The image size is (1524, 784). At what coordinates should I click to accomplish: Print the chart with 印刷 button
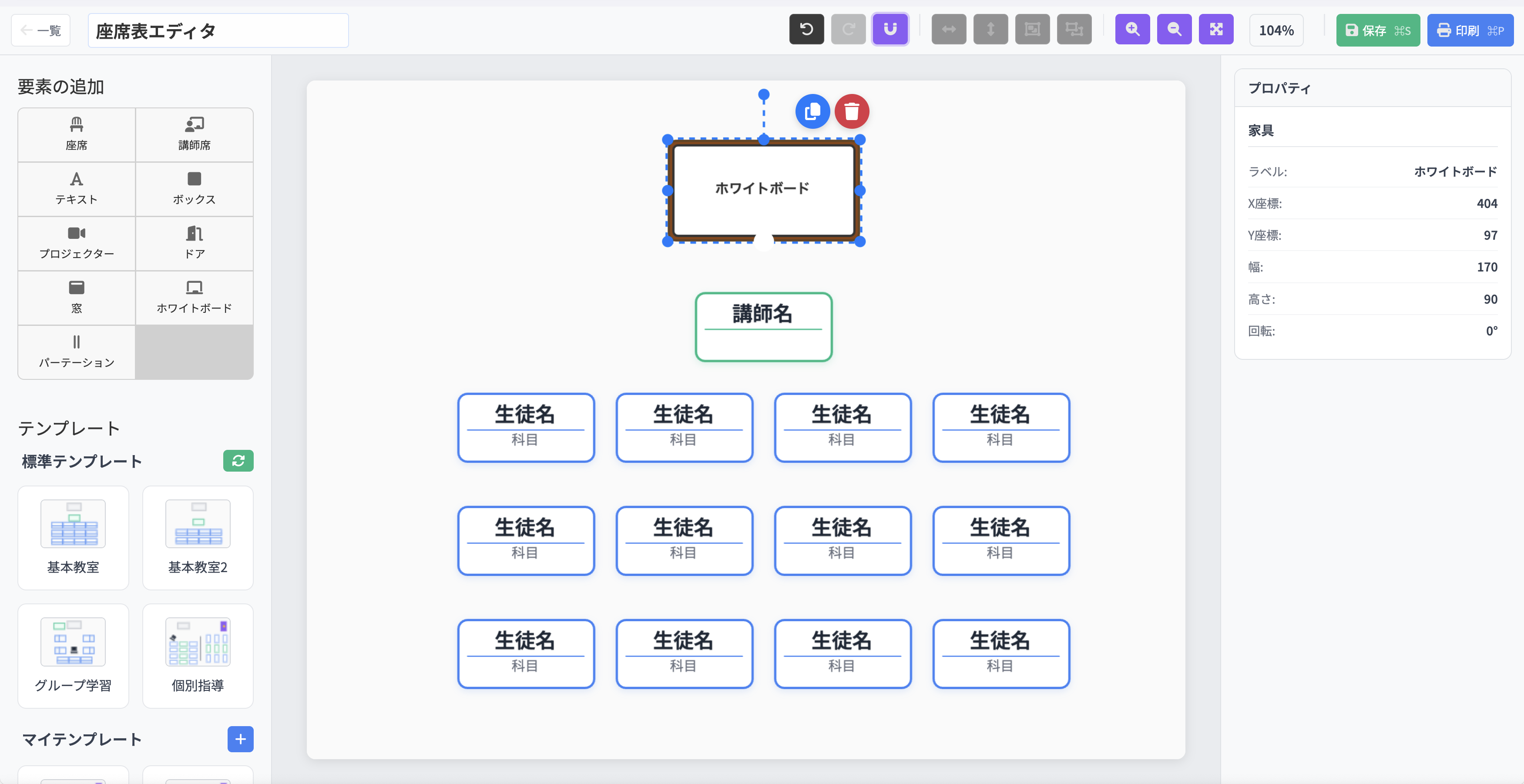1470,30
